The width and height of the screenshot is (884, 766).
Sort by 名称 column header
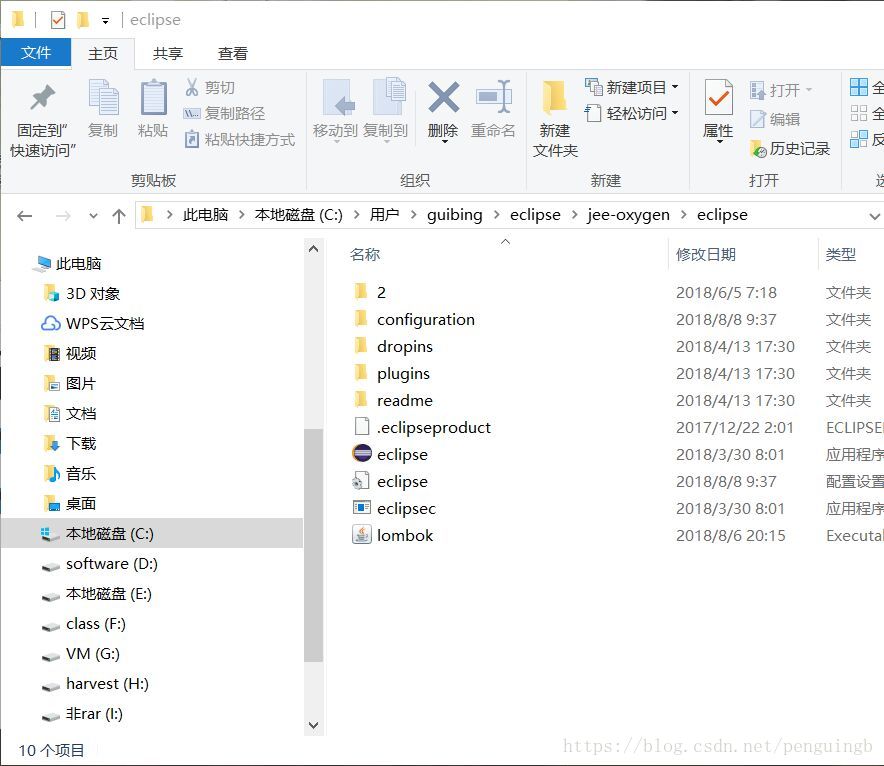(365, 254)
